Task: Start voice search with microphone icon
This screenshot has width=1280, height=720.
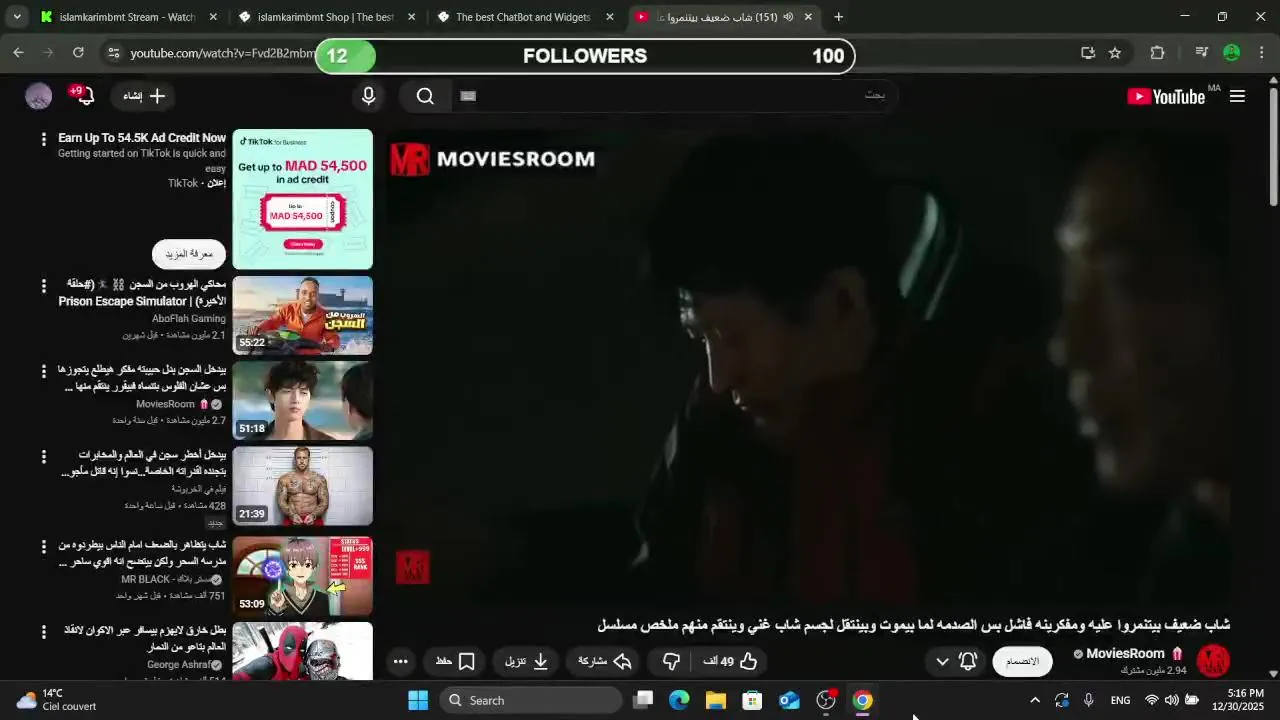Action: click(368, 96)
